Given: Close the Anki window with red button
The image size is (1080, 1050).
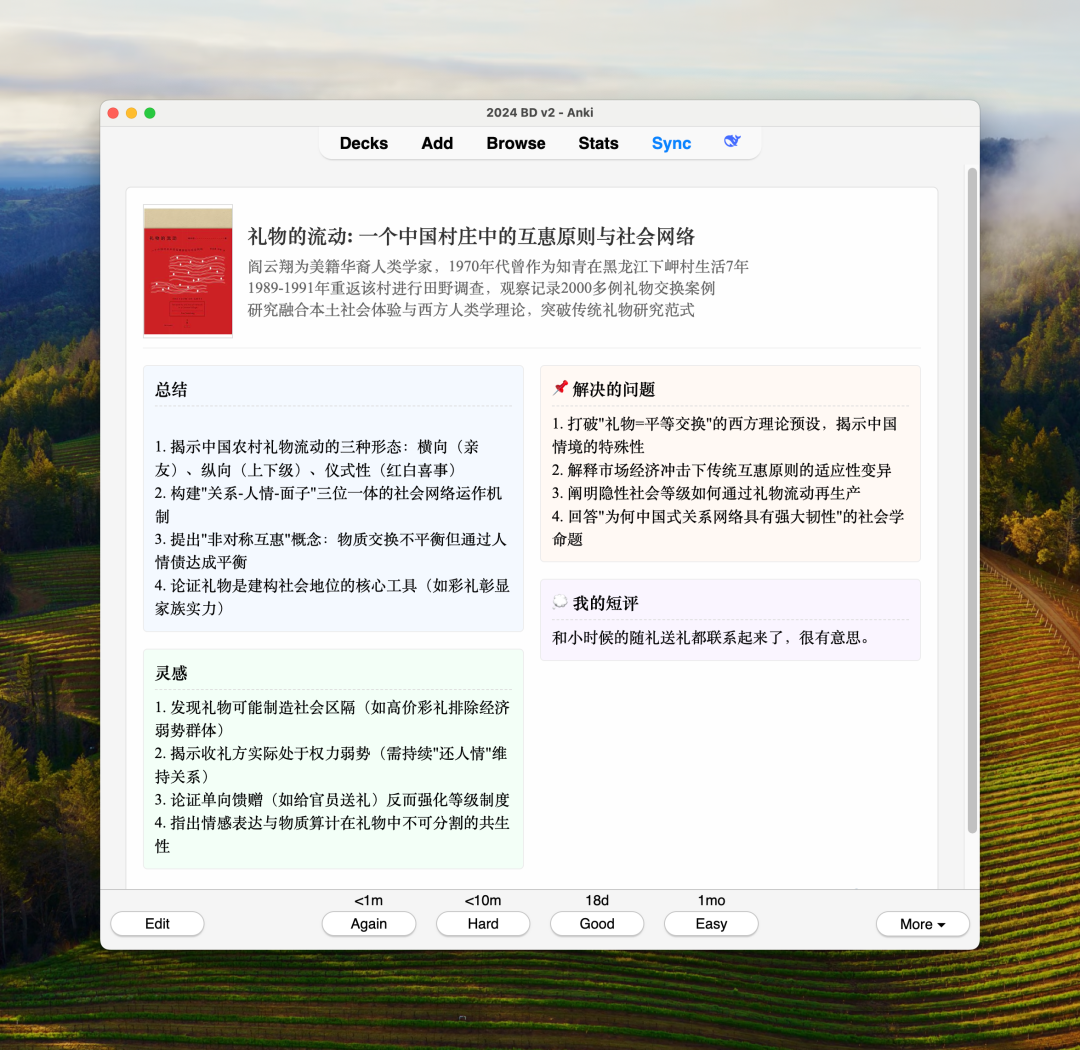Looking at the screenshot, I should 114,113.
